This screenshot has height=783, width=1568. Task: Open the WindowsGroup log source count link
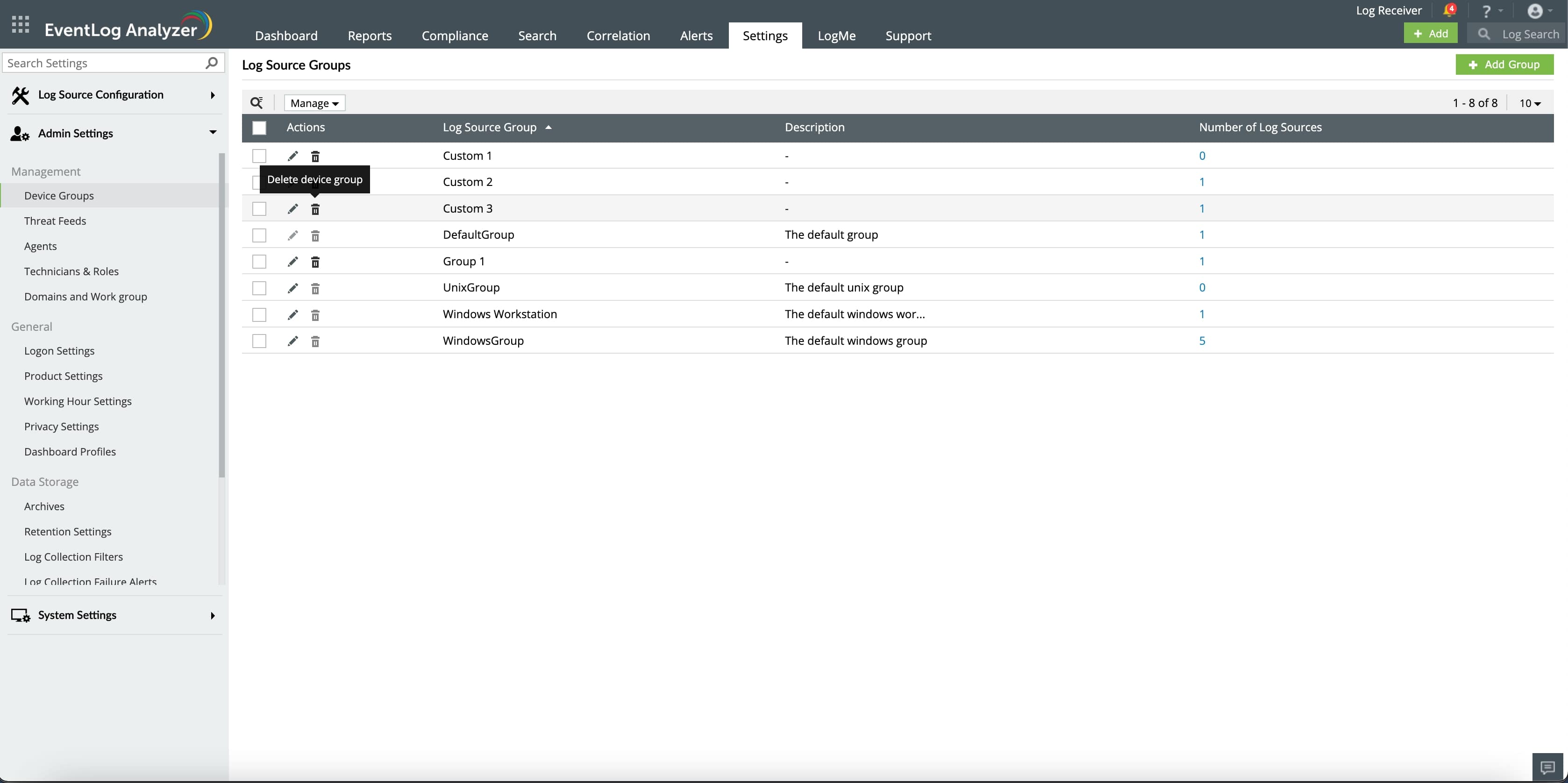(x=1202, y=341)
